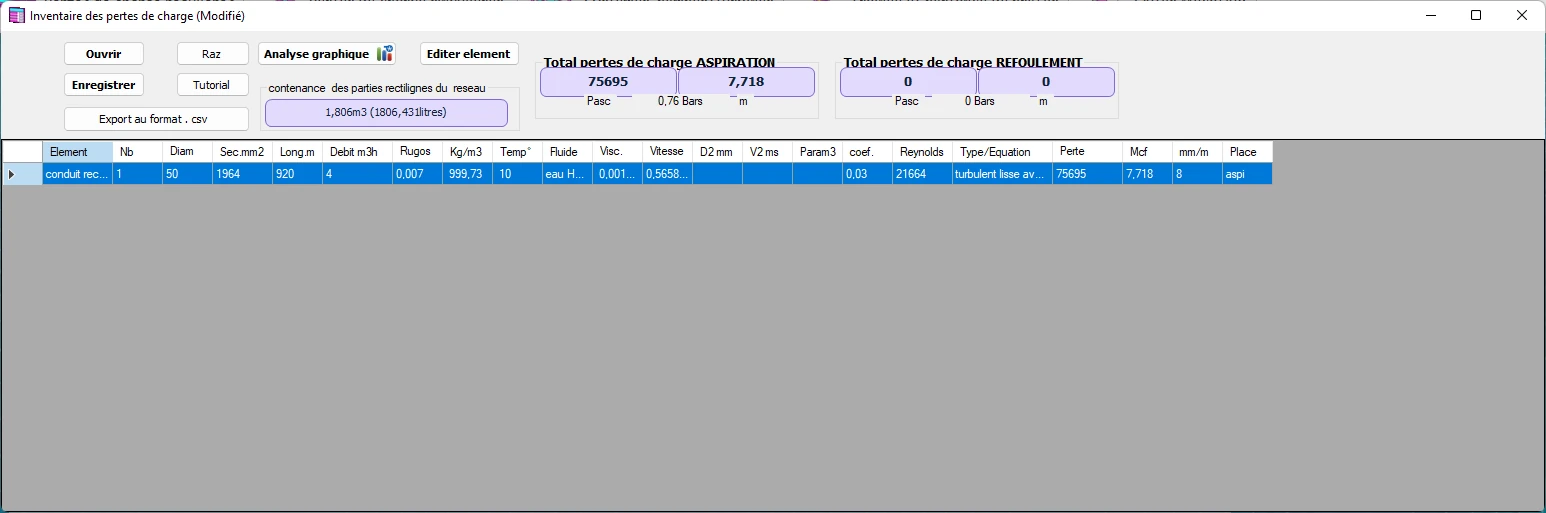Reset with the Raz button
Screen dimensions: 1546x513
pos(212,54)
